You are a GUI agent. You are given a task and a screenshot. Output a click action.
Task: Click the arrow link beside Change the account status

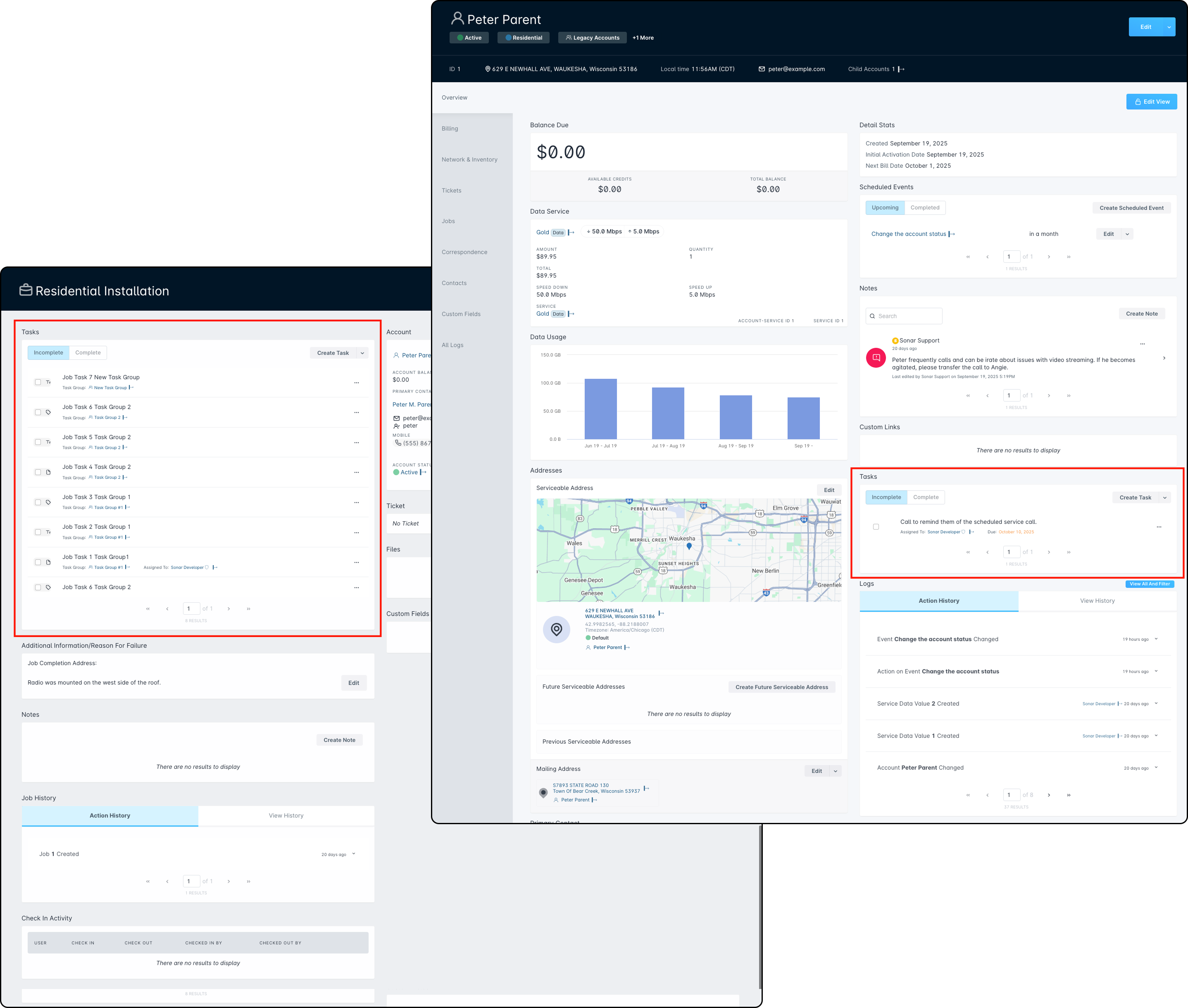951,234
